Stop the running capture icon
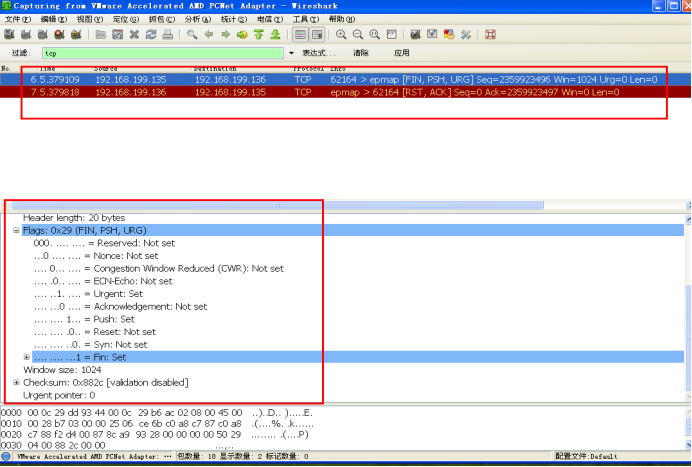The height and width of the screenshot is (467, 692). click(x=59, y=34)
